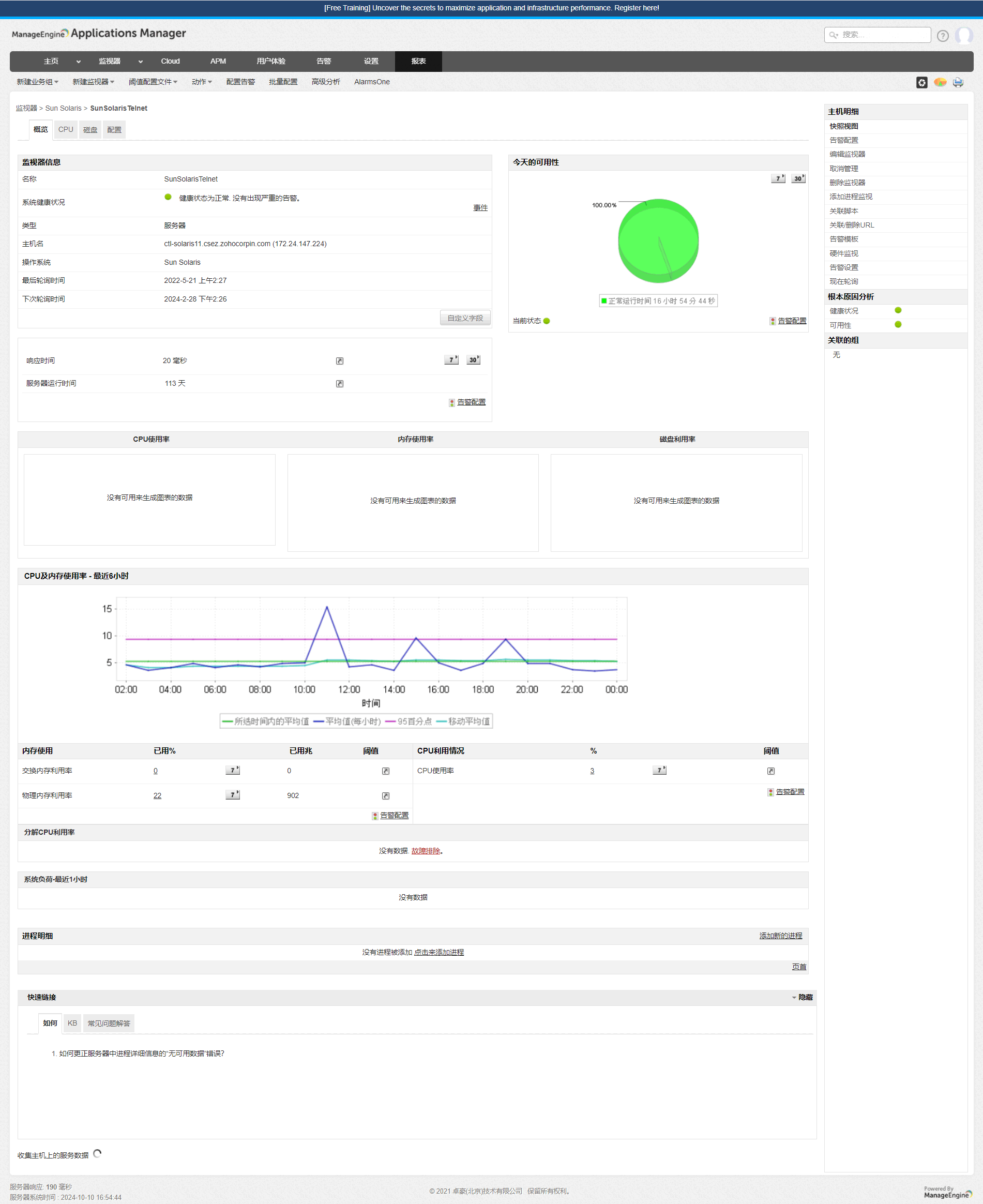The height and width of the screenshot is (1204, 983).
Task: Click the refresh icon in the toolbar
Action: pos(922,83)
